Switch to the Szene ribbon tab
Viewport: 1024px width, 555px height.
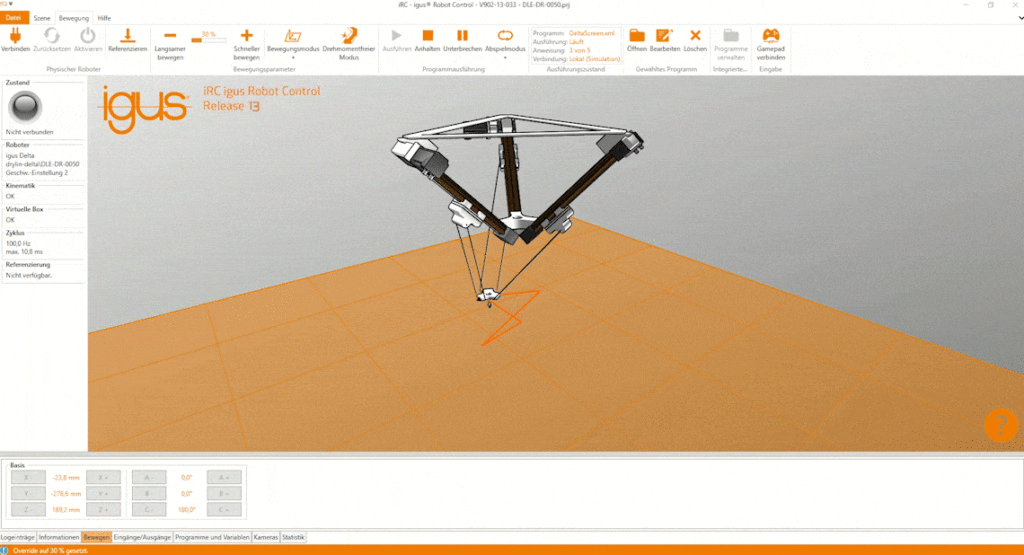(x=42, y=18)
